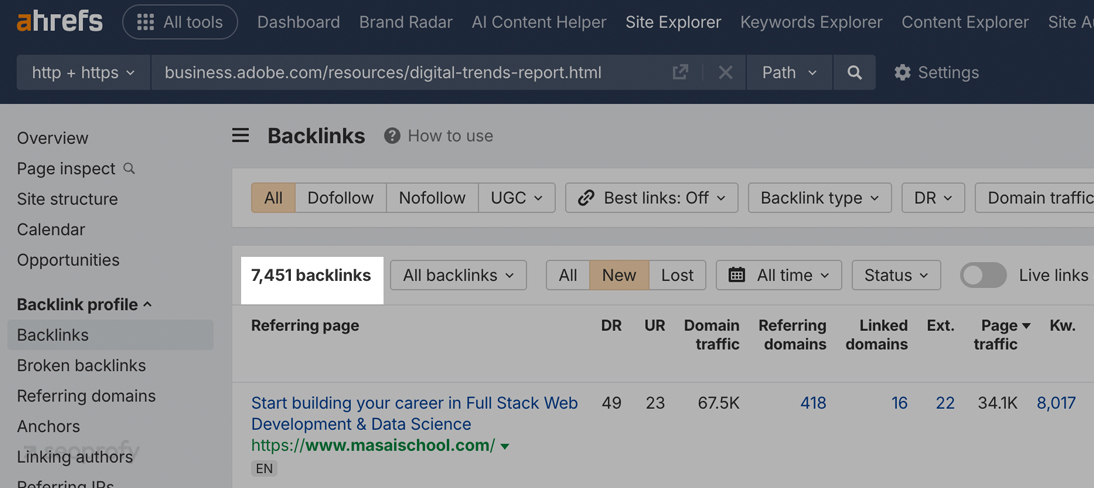Sort by UR column header
The height and width of the screenshot is (488, 1094).
click(654, 325)
